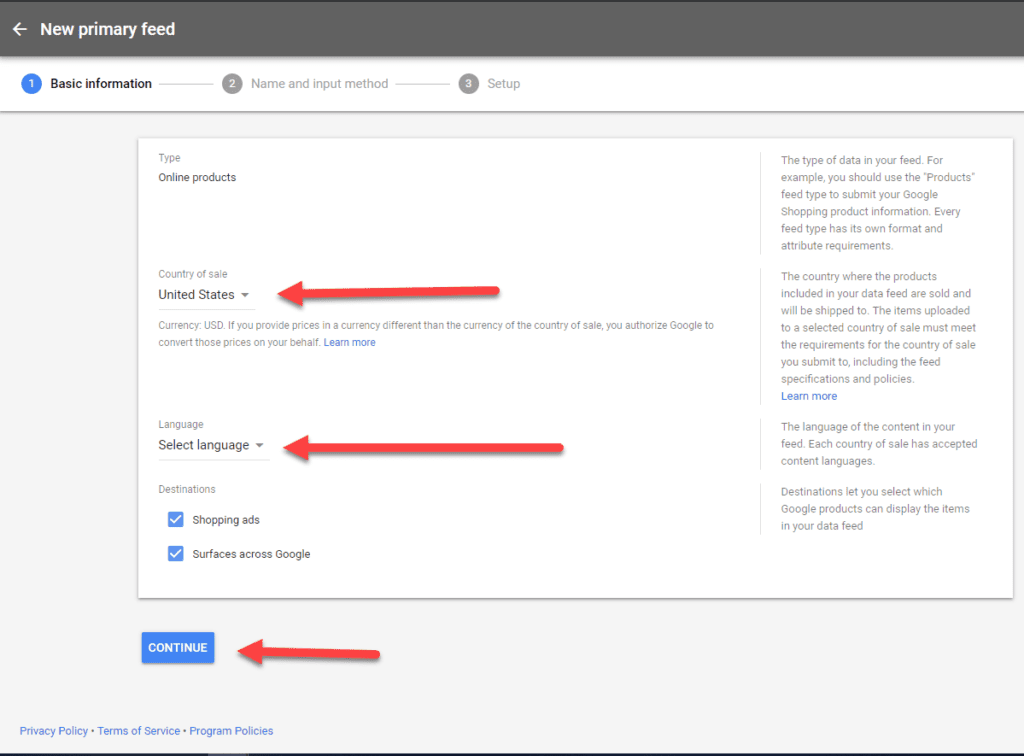Click the CONTINUE button
Image resolution: width=1024 pixels, height=756 pixels.
click(178, 647)
